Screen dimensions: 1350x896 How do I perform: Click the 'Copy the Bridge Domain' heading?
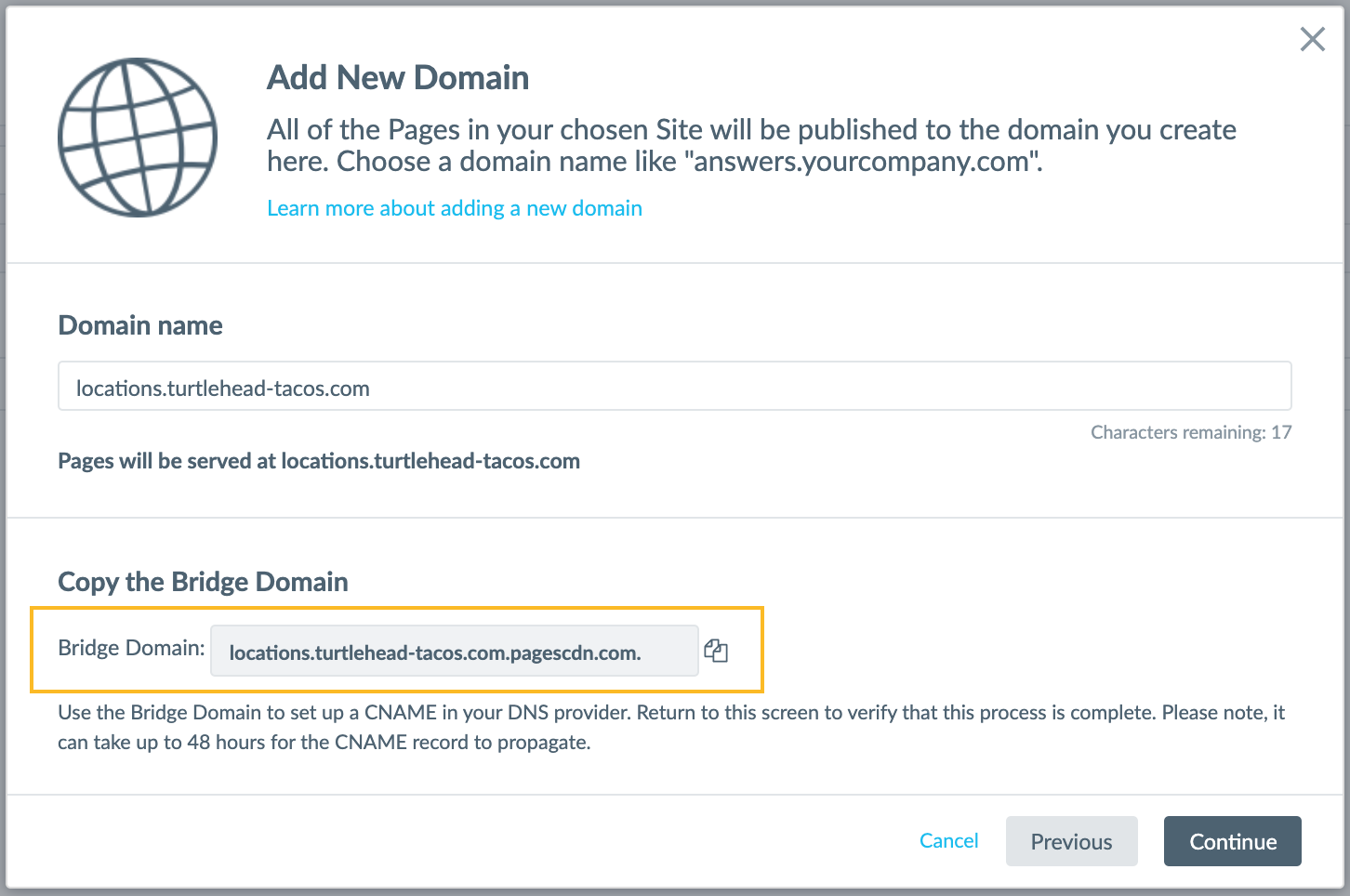[203, 582]
